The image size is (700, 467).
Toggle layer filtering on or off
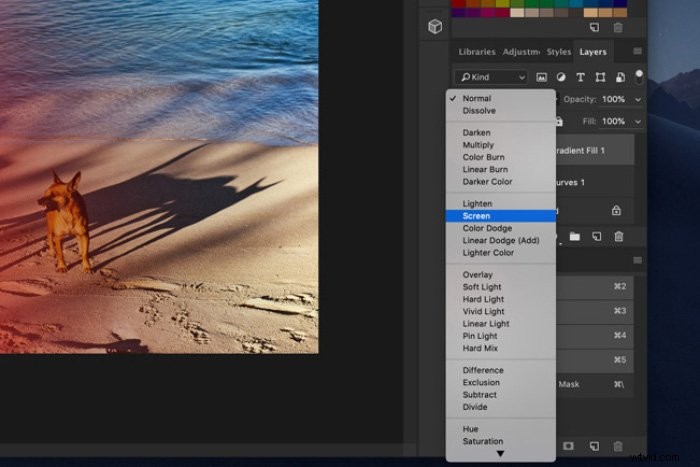point(639,76)
